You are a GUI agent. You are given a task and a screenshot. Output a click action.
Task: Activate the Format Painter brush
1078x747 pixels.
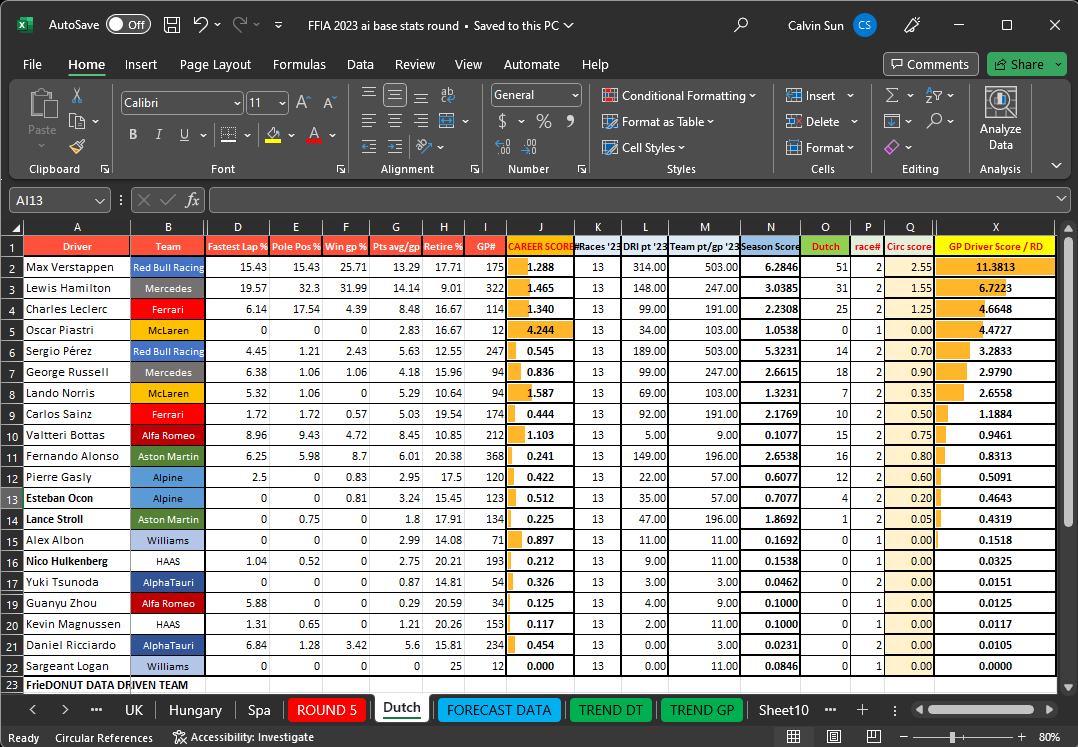click(77, 146)
